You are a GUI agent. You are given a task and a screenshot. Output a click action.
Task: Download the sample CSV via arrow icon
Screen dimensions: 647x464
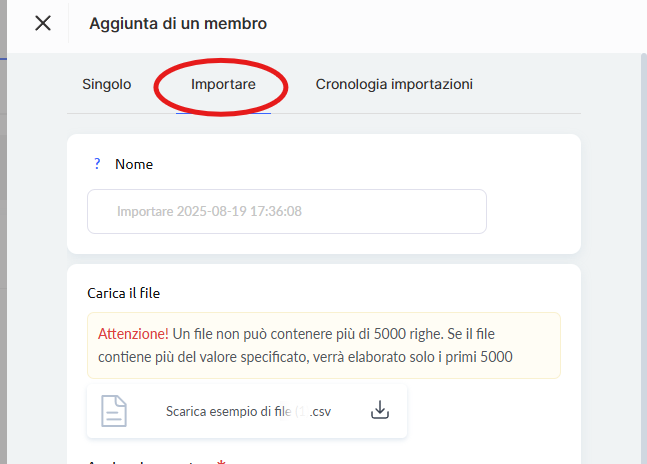(380, 410)
